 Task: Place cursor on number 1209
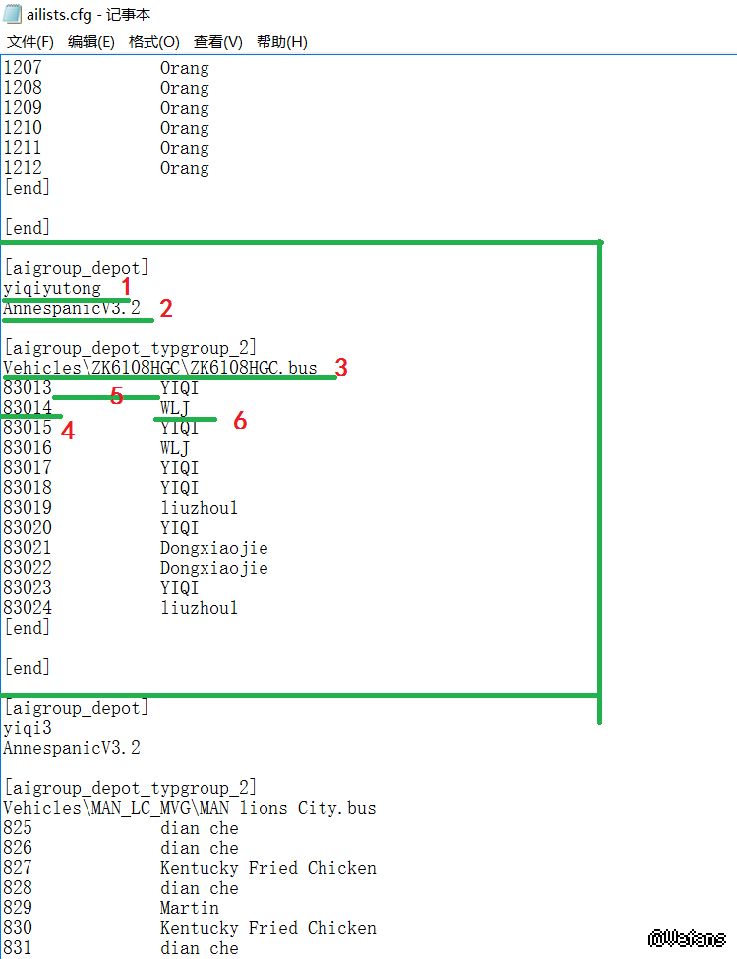point(23,108)
